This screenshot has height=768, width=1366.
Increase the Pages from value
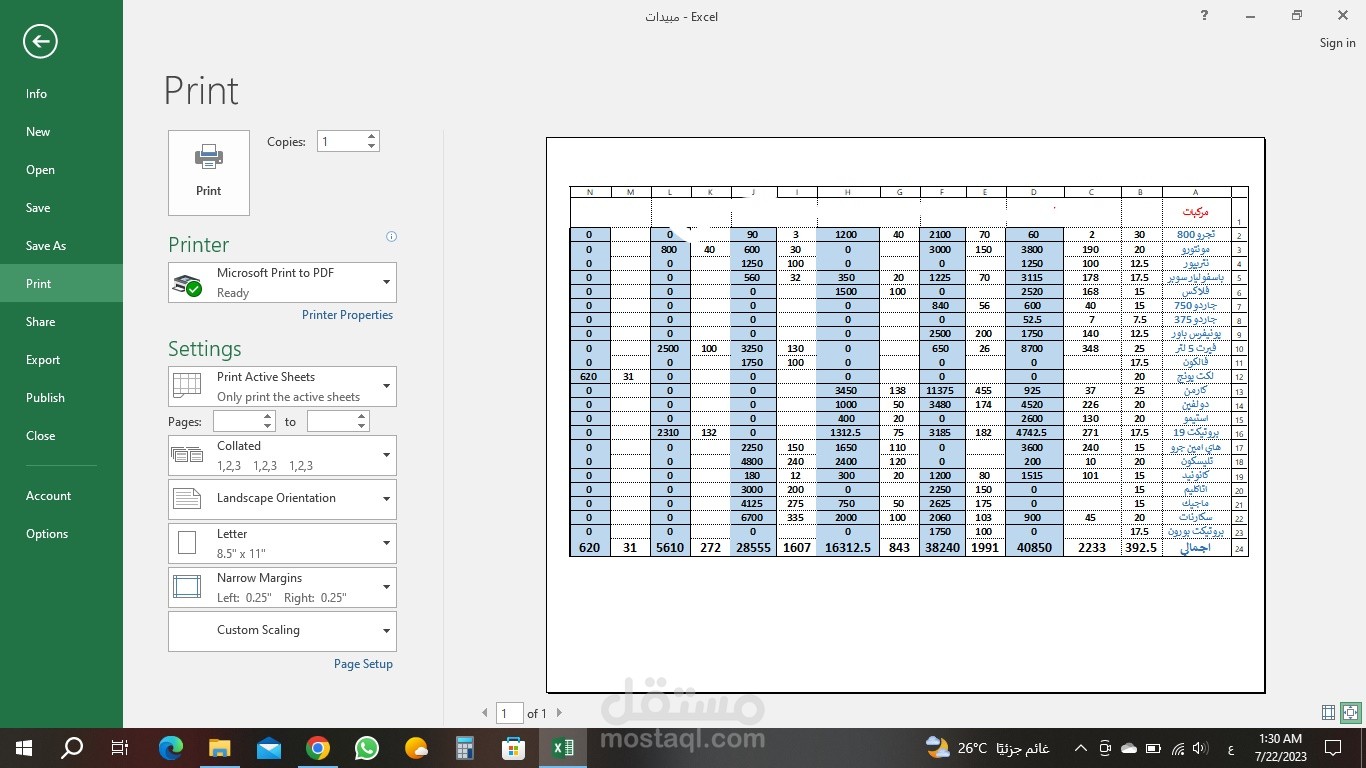(x=268, y=417)
